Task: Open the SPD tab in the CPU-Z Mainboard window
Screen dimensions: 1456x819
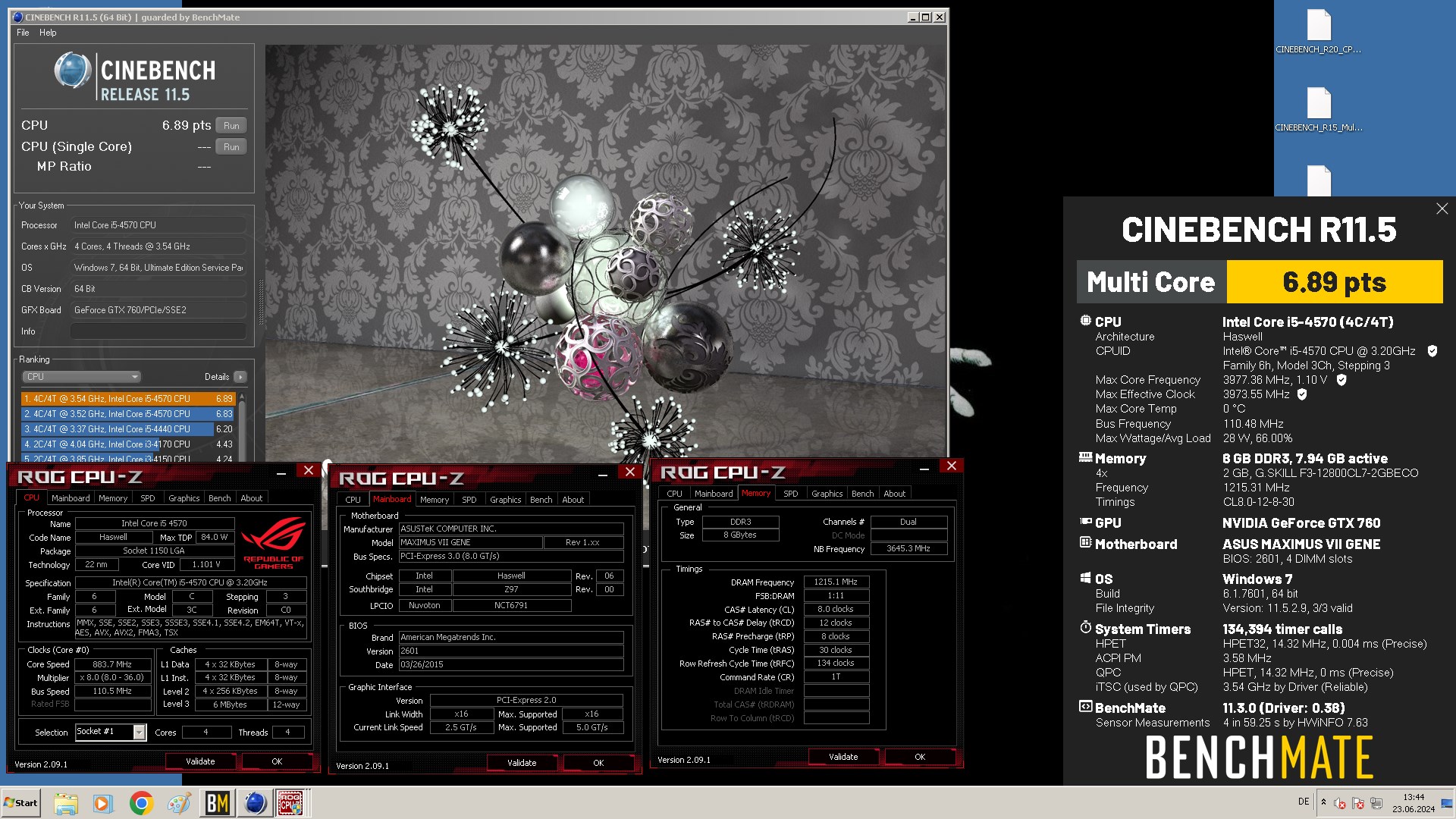Action: coord(469,500)
